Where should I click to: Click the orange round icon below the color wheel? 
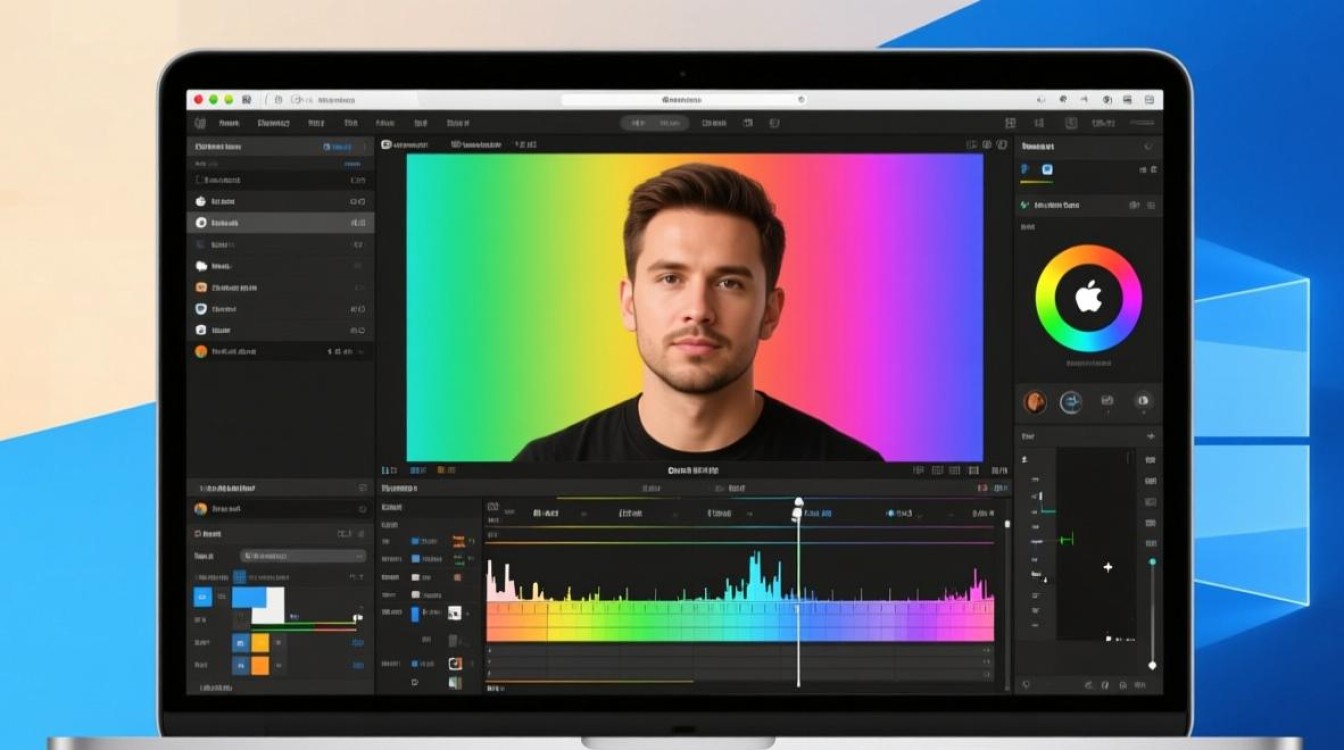pyautogui.click(x=1035, y=402)
